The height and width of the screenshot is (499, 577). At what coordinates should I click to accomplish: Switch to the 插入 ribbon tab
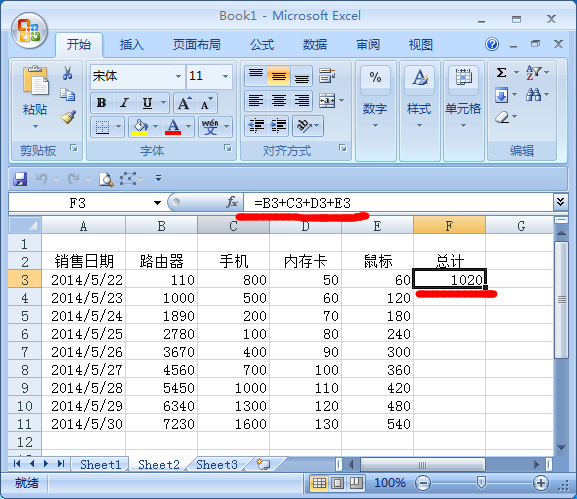click(x=131, y=45)
